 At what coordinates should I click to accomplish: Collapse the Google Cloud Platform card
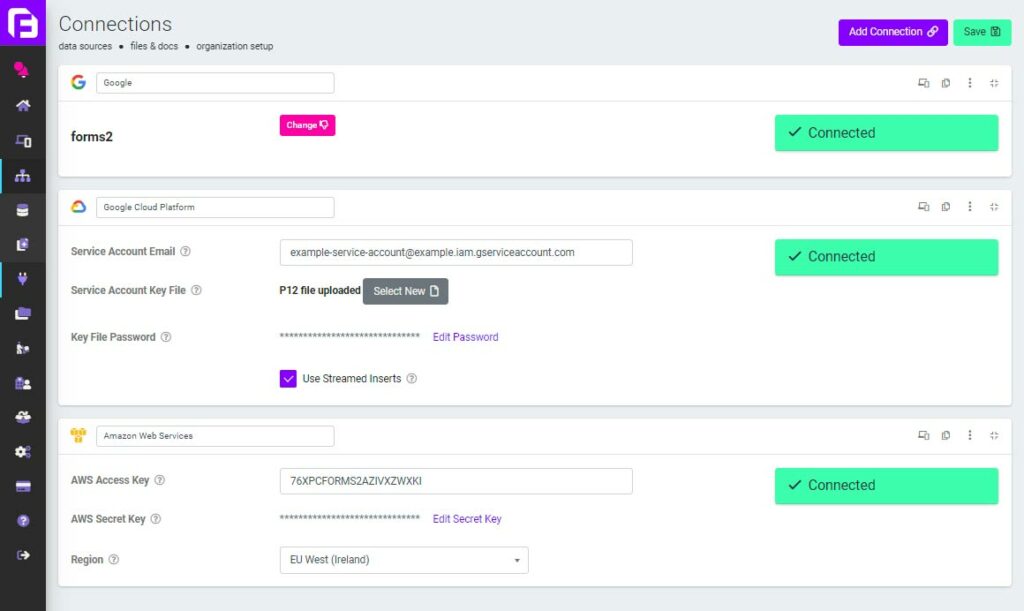994,207
